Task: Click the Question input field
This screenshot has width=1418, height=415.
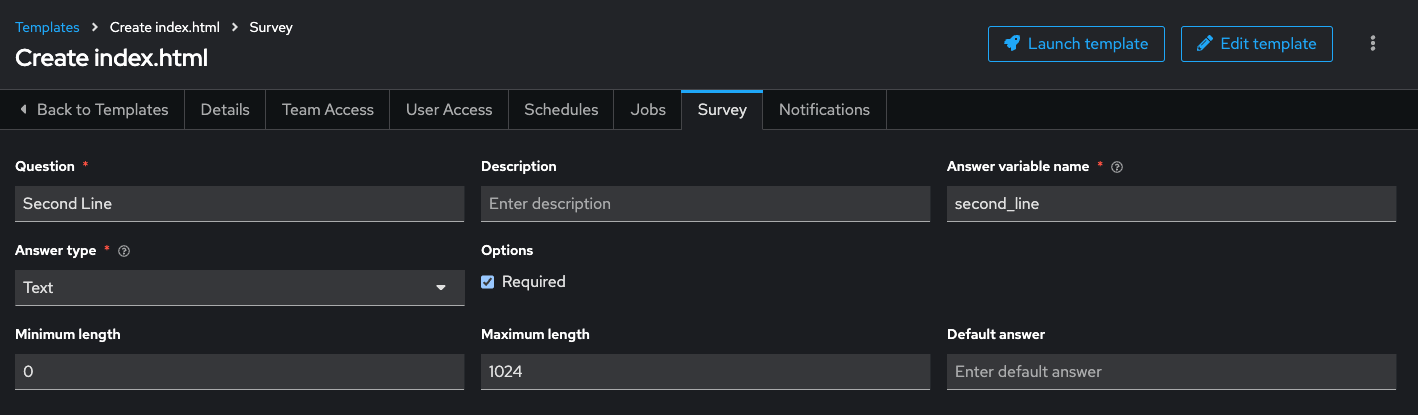Action: pos(240,204)
